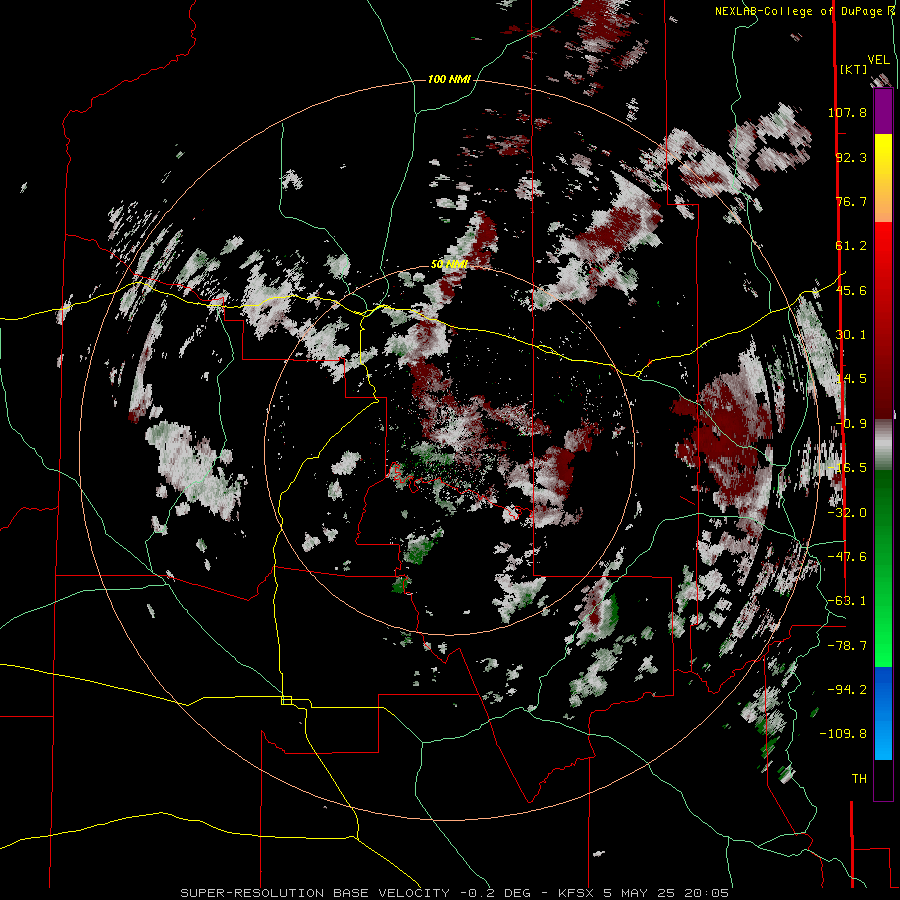Select the -78.7 legend value
The image size is (900, 900).
click(847, 646)
